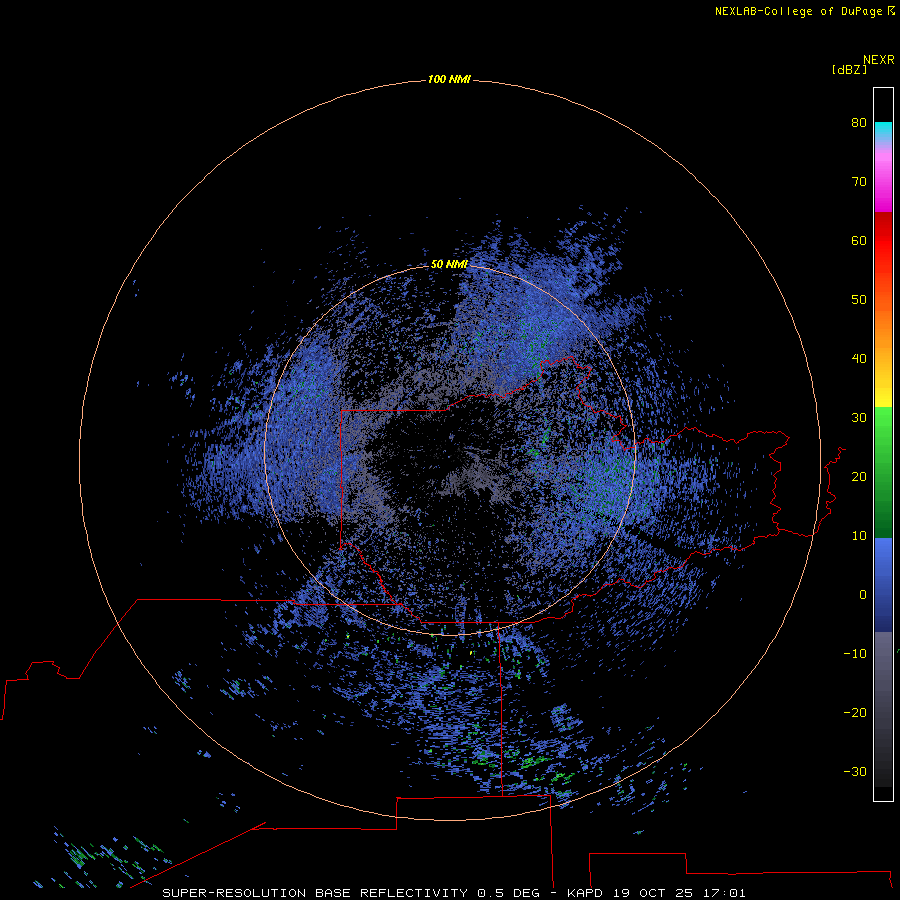Screen dimensions: 900x900
Task: Click the cyan segment of the color bar
Action: (x=883, y=129)
